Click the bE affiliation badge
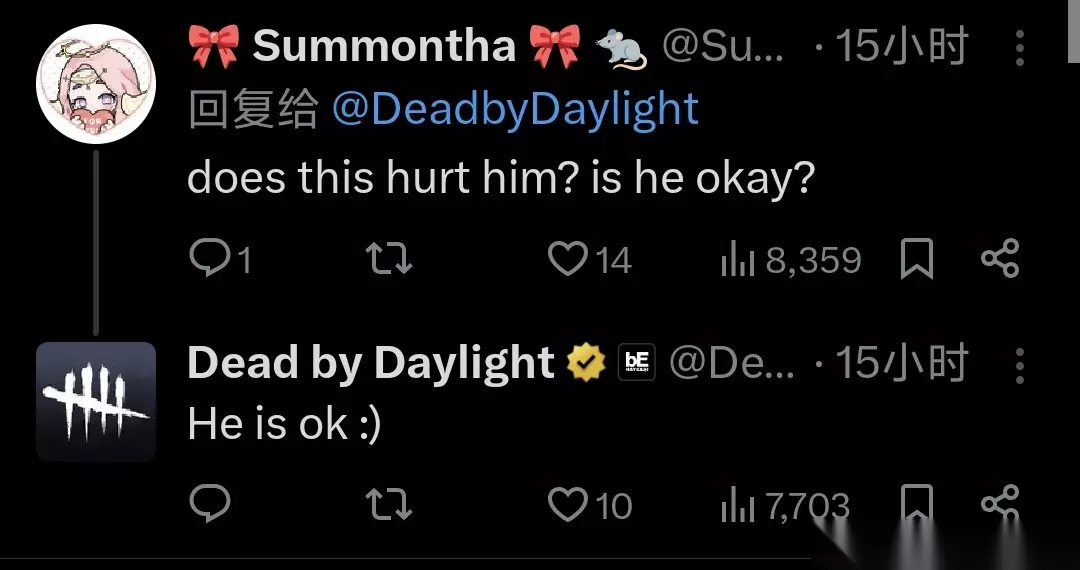1080x570 pixels. pos(636,363)
